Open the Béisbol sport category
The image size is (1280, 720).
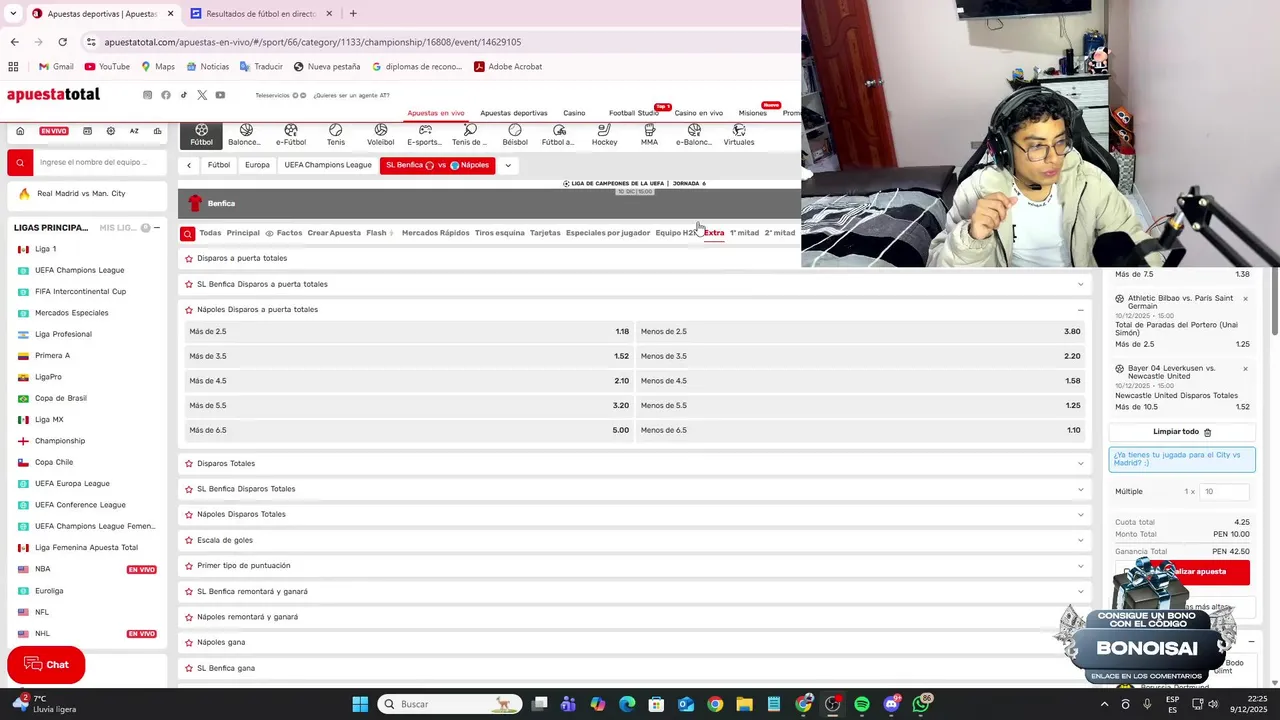pos(515,135)
